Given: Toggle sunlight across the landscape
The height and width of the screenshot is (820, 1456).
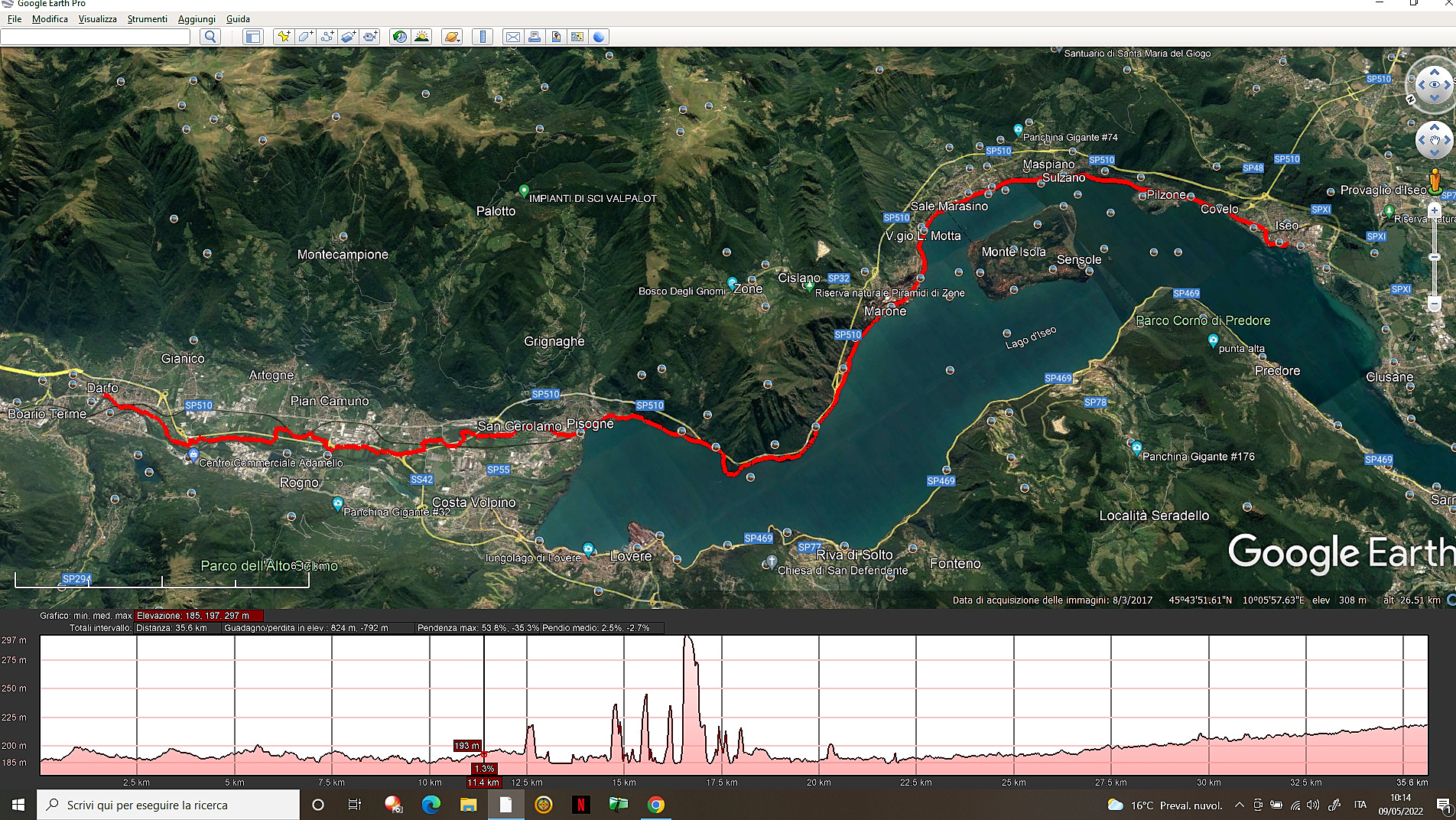Looking at the screenshot, I should (x=421, y=37).
